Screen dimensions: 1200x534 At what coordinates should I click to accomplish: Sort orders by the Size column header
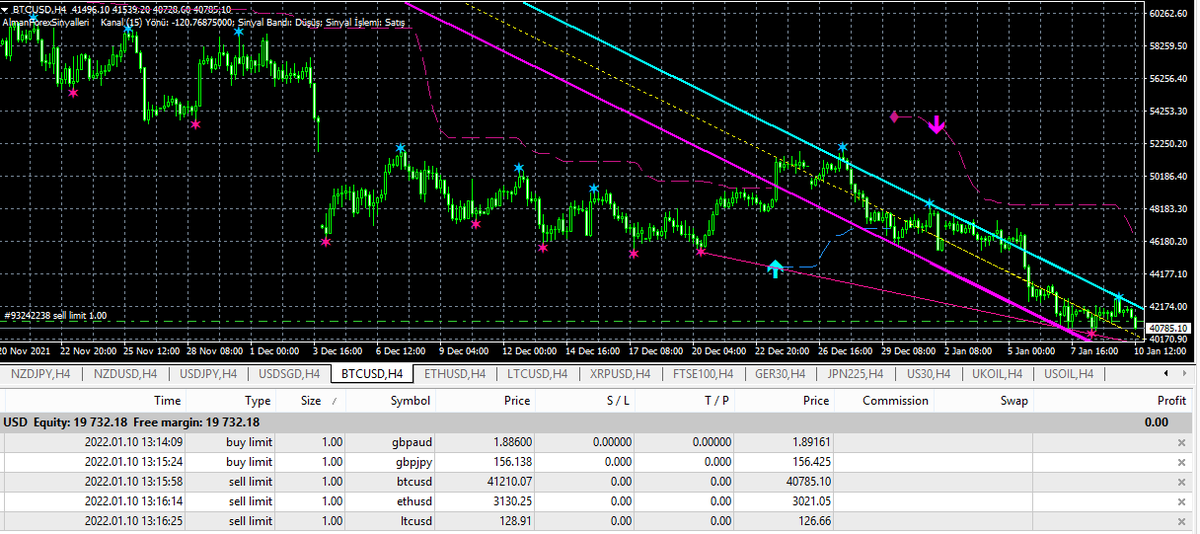point(312,401)
